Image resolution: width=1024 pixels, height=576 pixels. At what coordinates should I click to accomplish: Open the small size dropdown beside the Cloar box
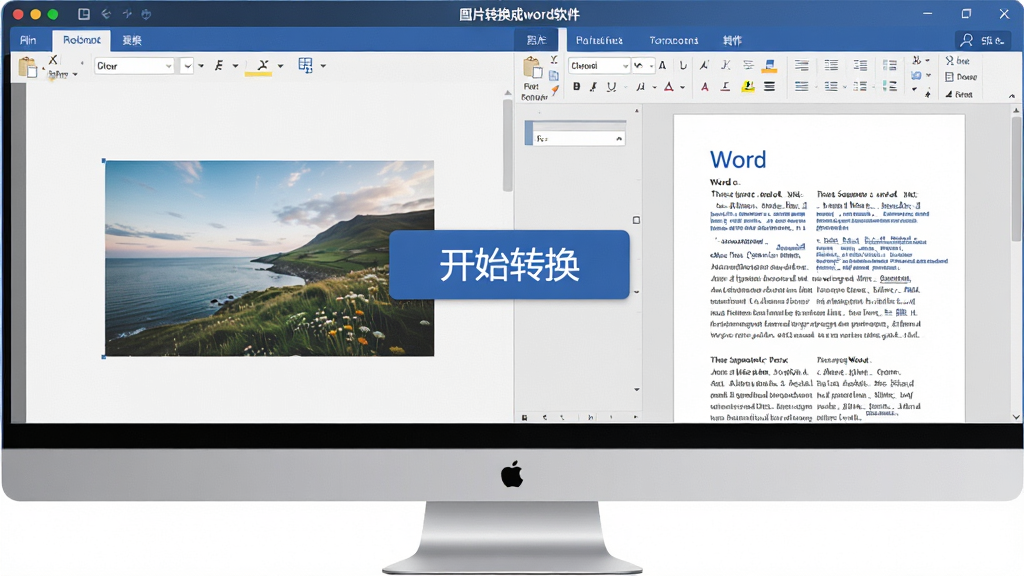click(x=187, y=66)
